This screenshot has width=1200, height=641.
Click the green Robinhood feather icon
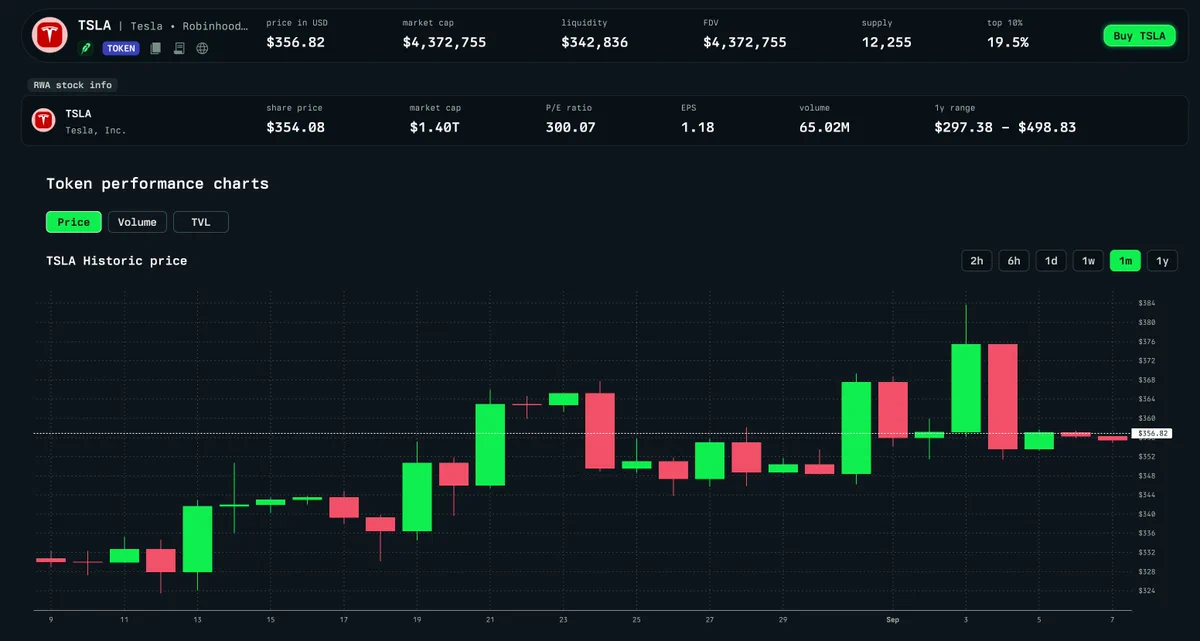[86, 48]
